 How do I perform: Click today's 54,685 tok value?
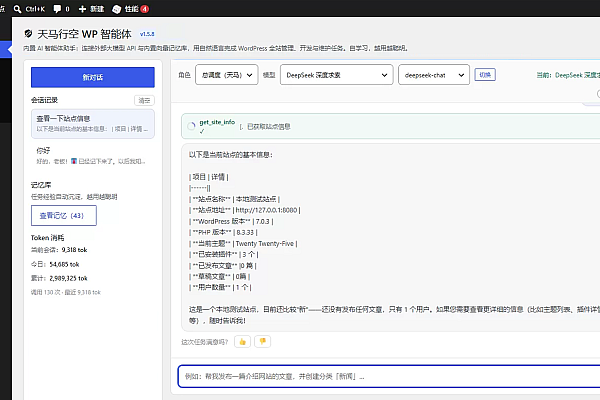(x=64, y=264)
